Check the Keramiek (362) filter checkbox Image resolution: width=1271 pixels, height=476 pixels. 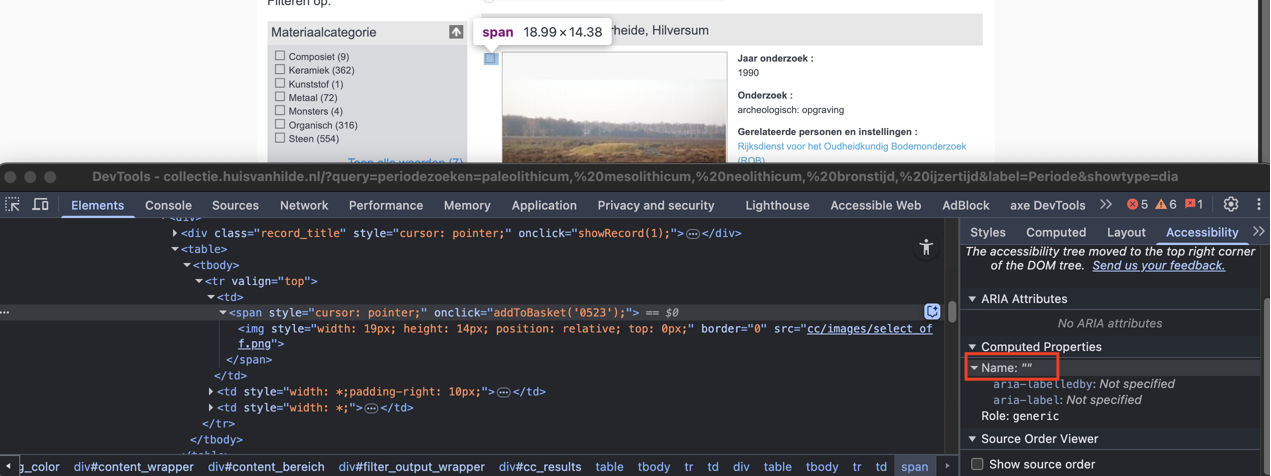coord(280,70)
